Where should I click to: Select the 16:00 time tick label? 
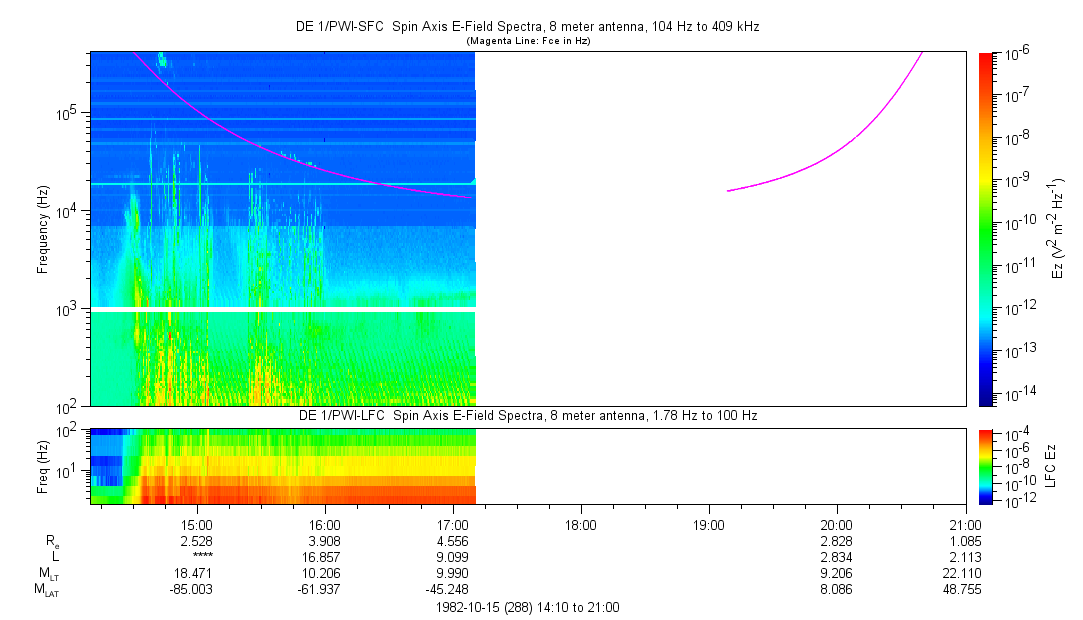(x=325, y=524)
